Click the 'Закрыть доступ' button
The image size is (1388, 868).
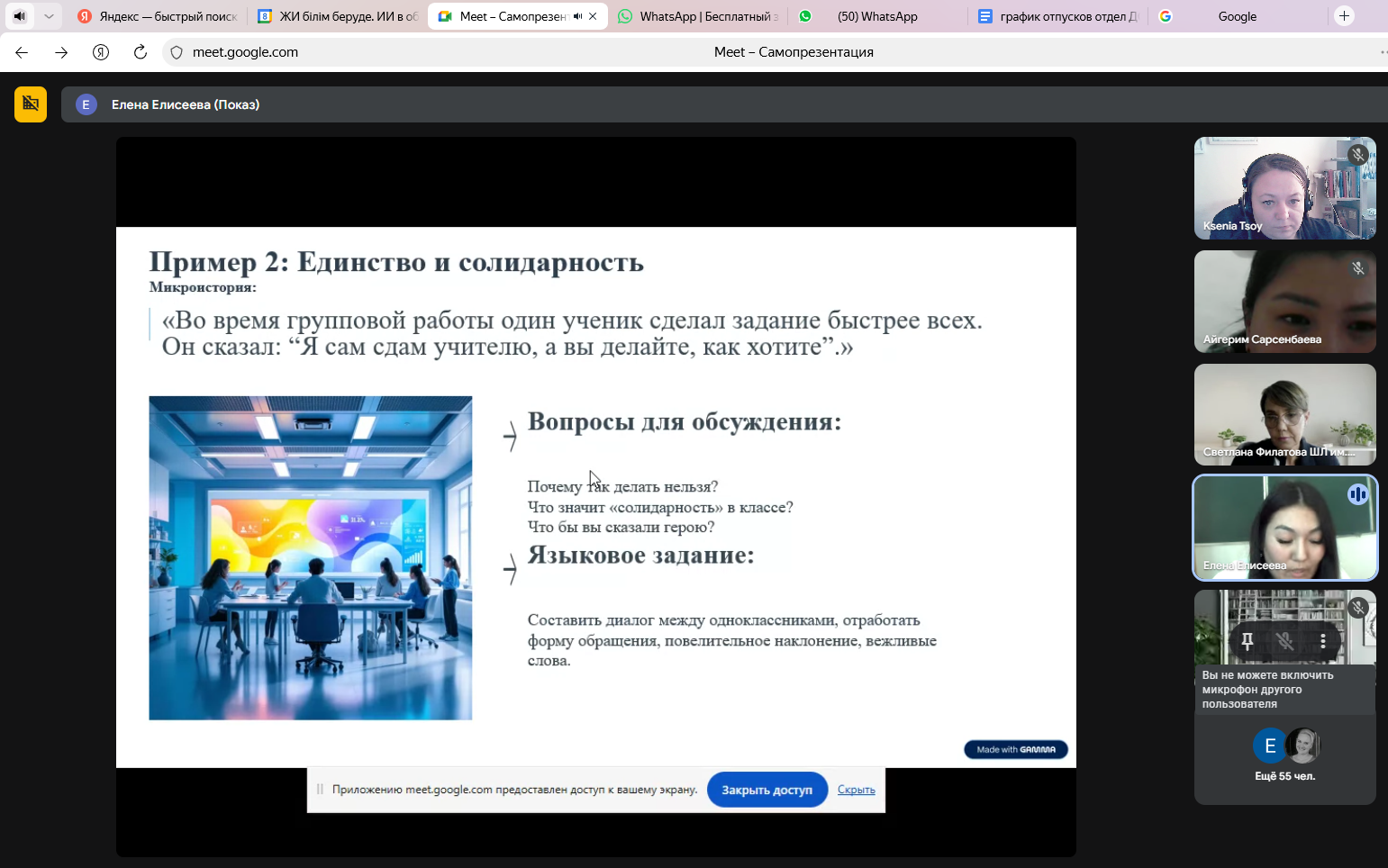[767, 790]
